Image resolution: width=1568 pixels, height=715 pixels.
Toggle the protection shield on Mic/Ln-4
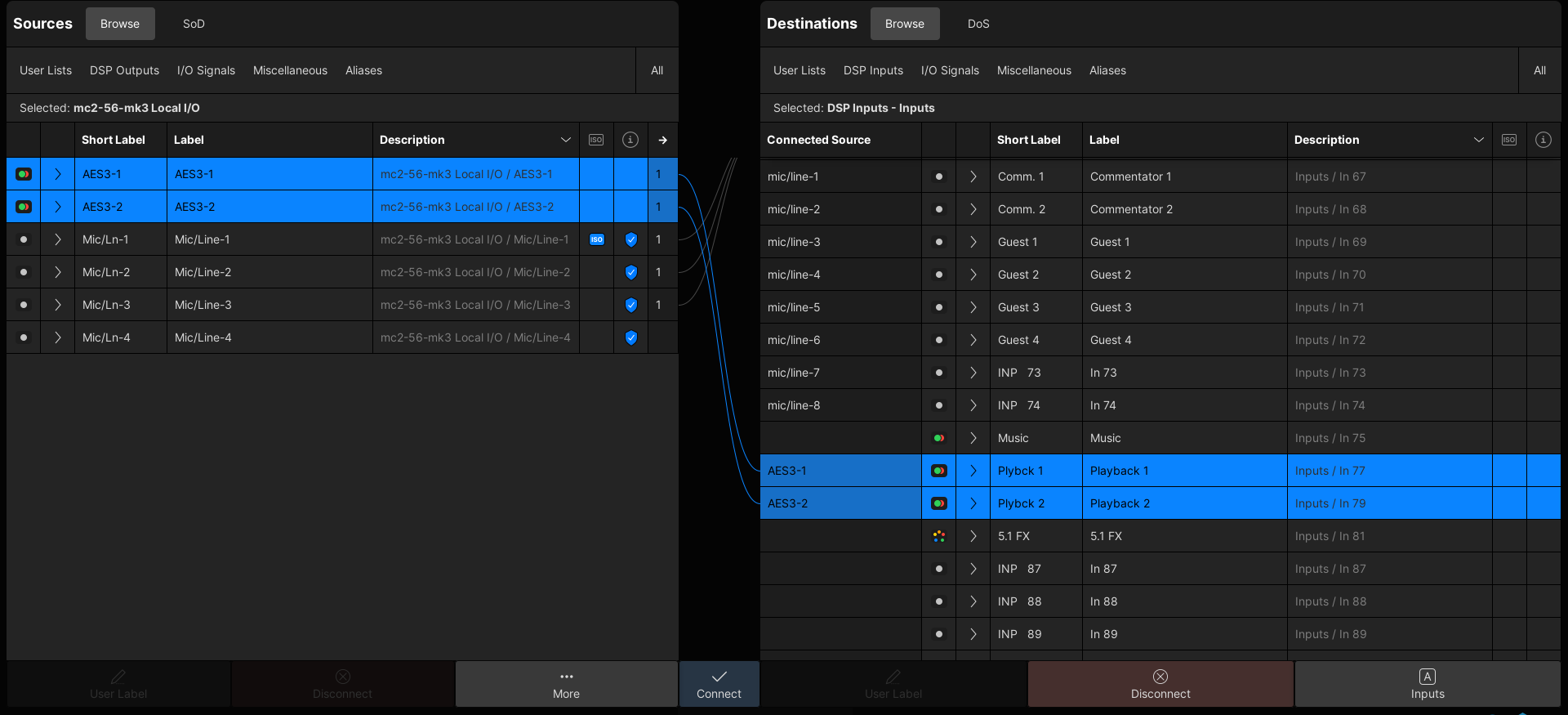[630, 337]
